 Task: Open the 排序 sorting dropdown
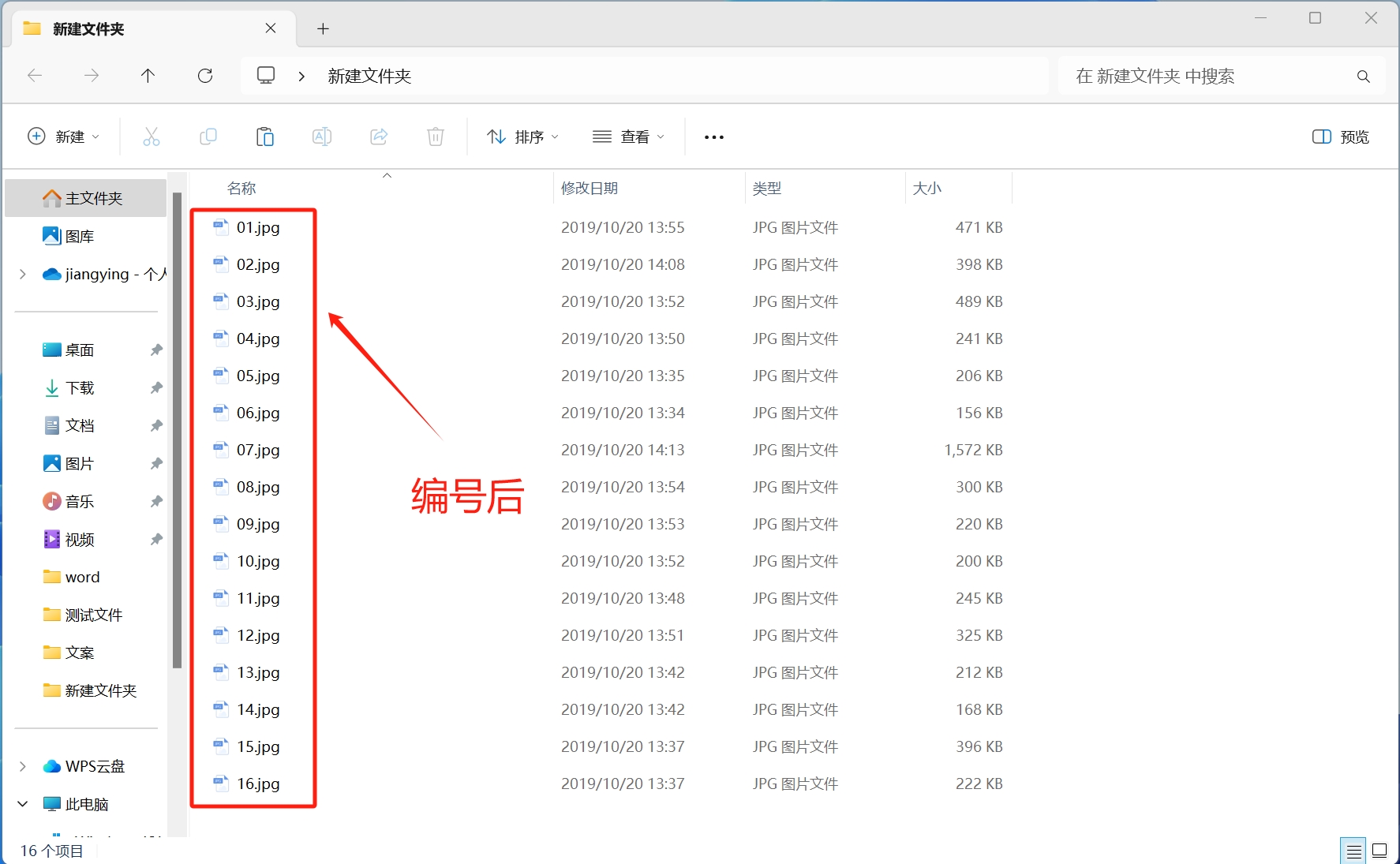coord(522,136)
